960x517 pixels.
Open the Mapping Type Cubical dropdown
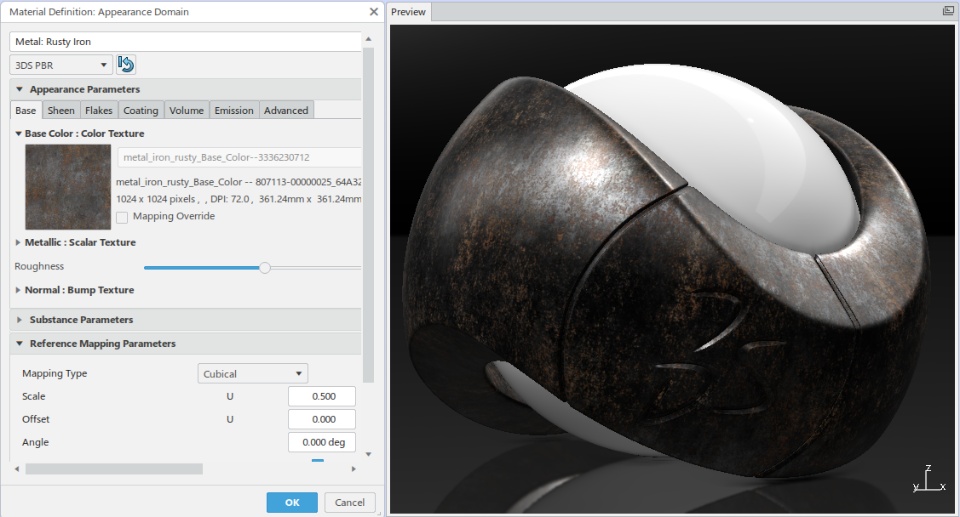pyautogui.click(x=253, y=374)
